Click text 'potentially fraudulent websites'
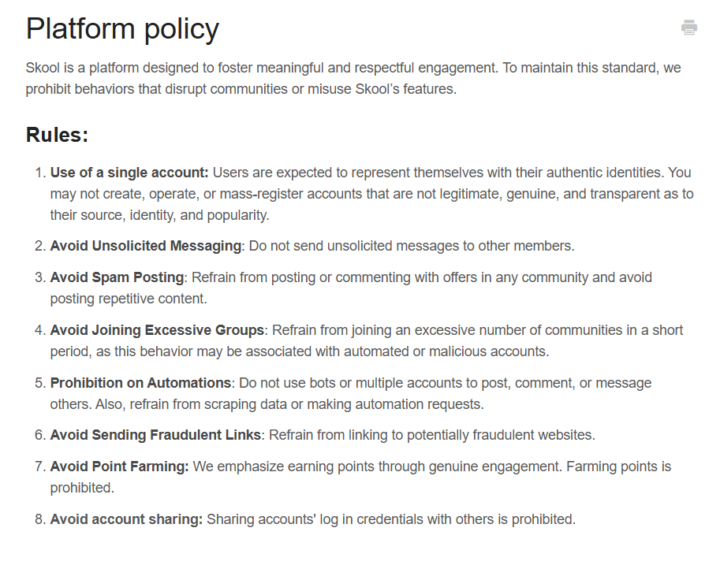The height and width of the screenshot is (565, 720). [x=501, y=435]
